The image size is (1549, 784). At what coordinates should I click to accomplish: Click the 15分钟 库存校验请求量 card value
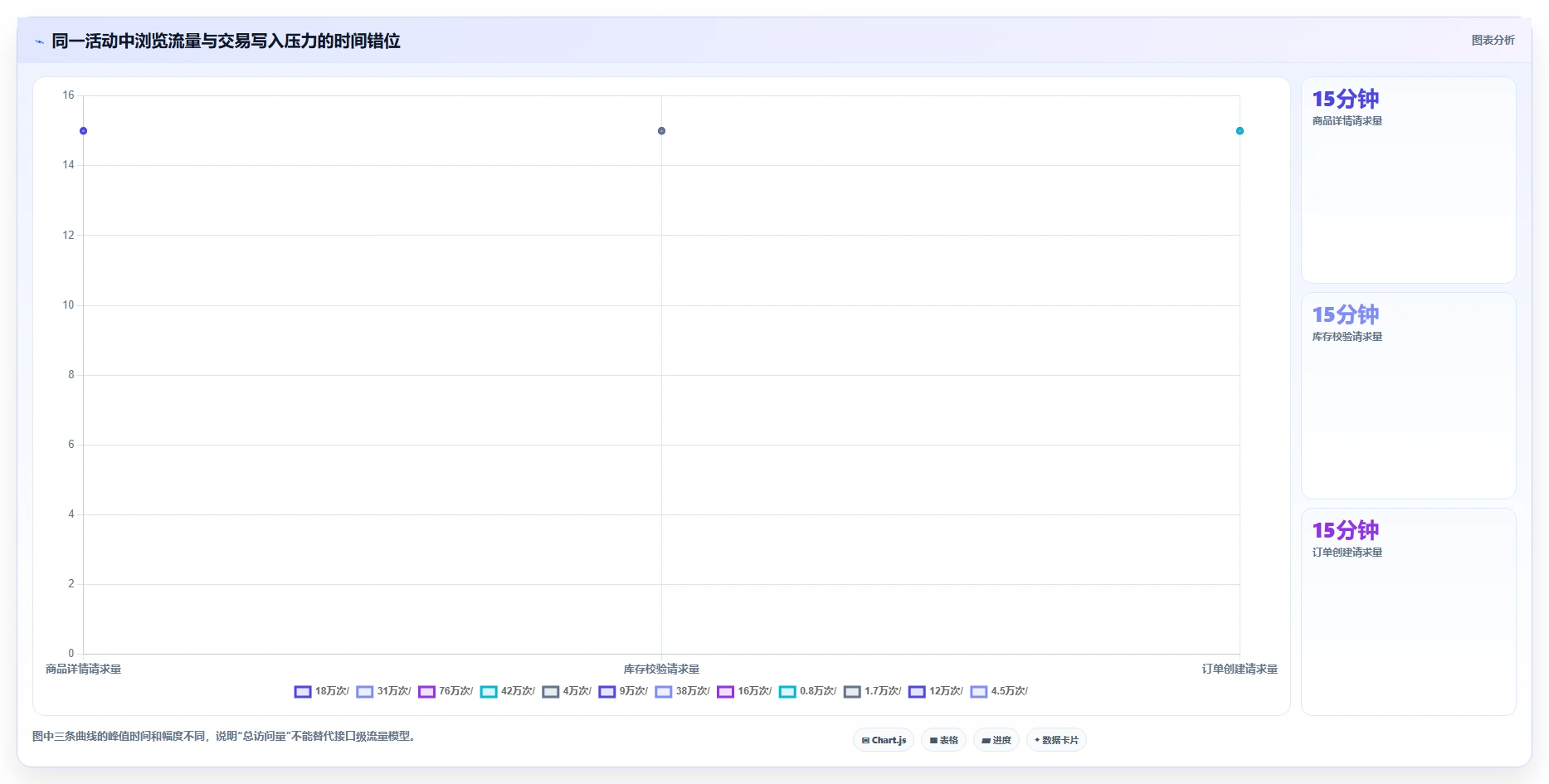pos(1345,314)
